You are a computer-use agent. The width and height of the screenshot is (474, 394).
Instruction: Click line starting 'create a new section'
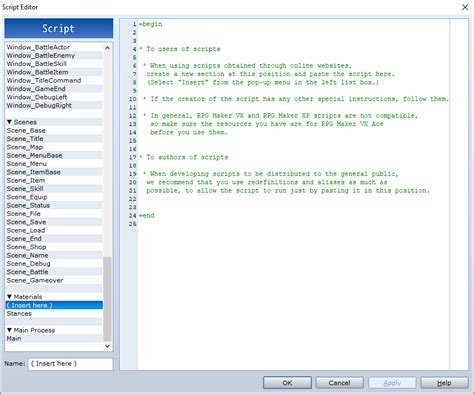270,74
